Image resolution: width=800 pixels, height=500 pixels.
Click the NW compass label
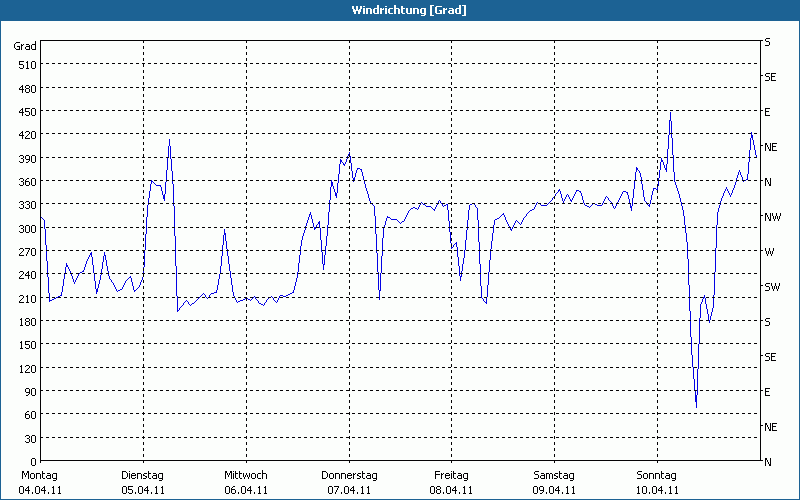coord(772,217)
